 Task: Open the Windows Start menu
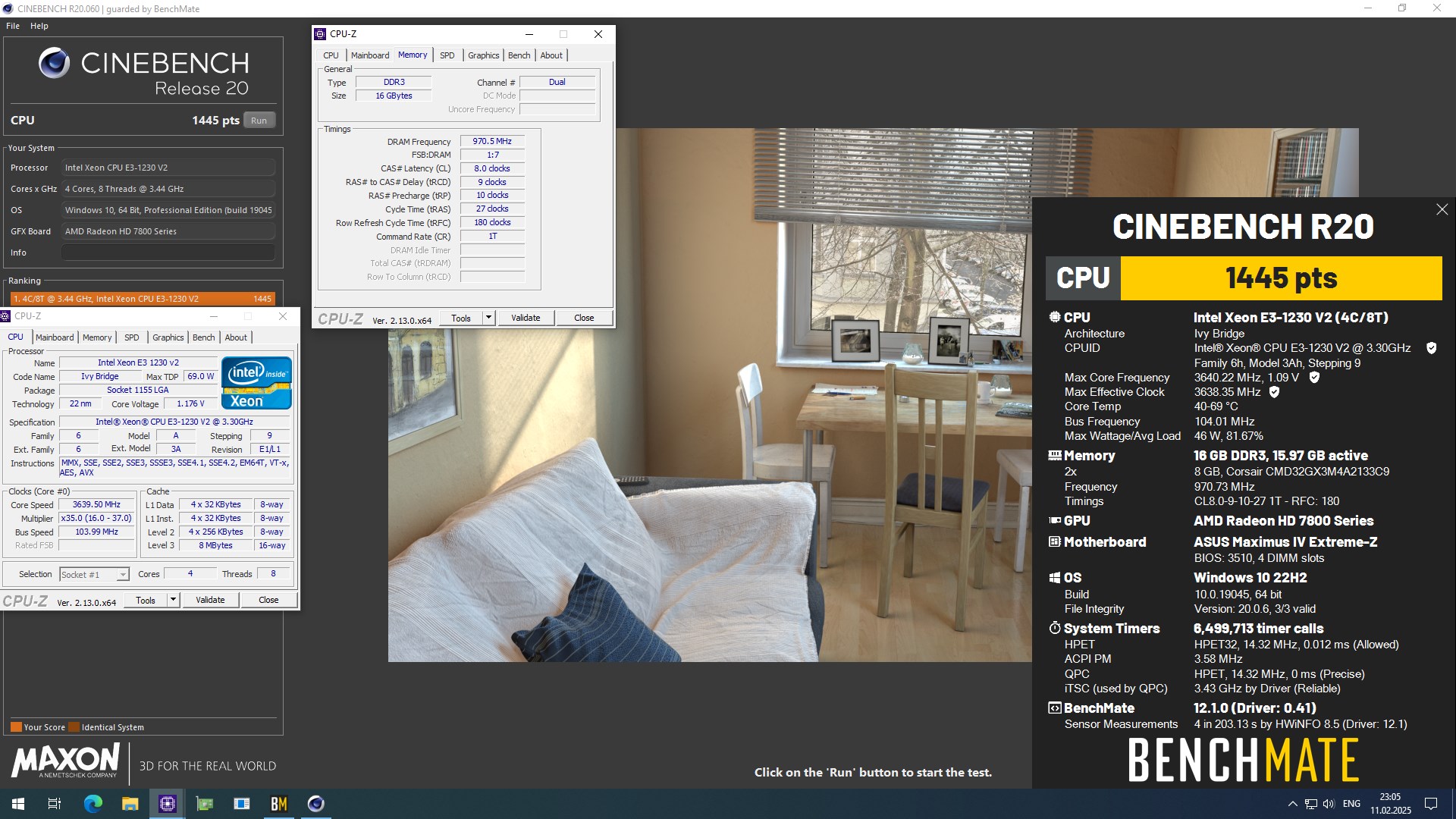pyautogui.click(x=18, y=804)
